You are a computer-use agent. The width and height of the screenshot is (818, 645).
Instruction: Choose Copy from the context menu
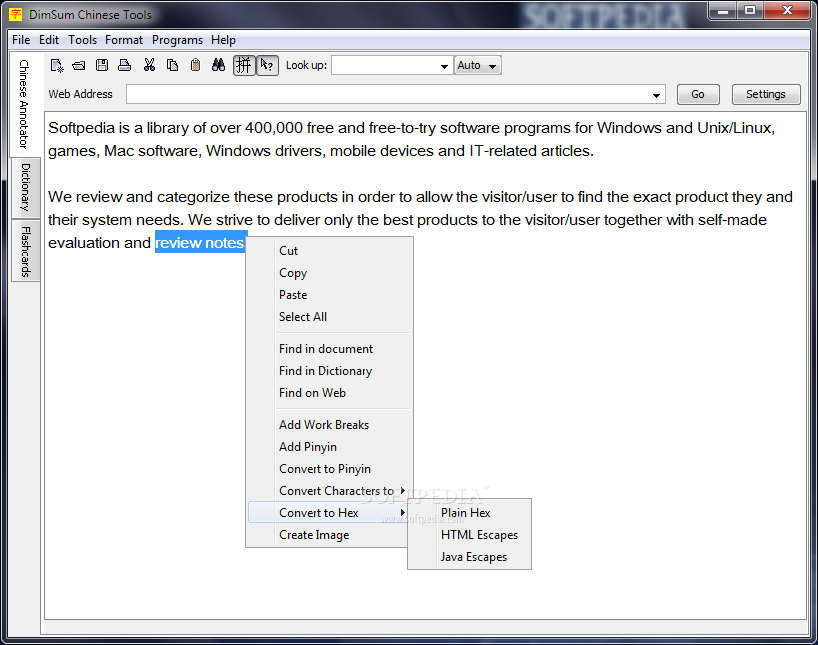330,272
